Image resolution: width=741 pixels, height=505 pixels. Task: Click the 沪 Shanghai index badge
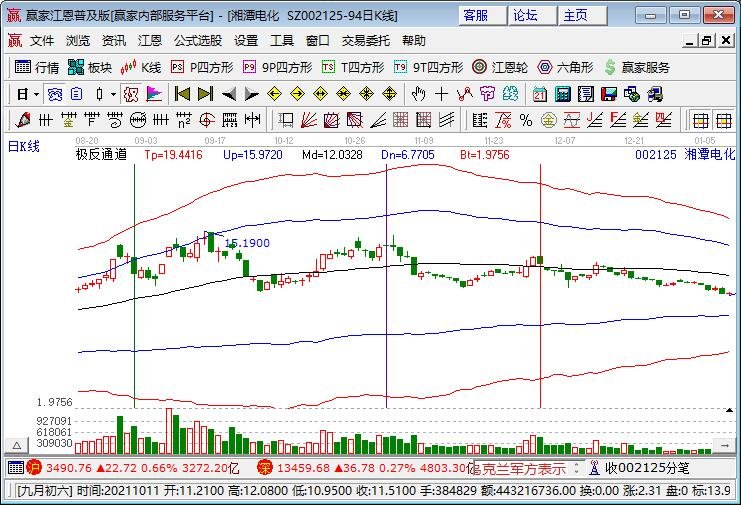pyautogui.click(x=34, y=468)
